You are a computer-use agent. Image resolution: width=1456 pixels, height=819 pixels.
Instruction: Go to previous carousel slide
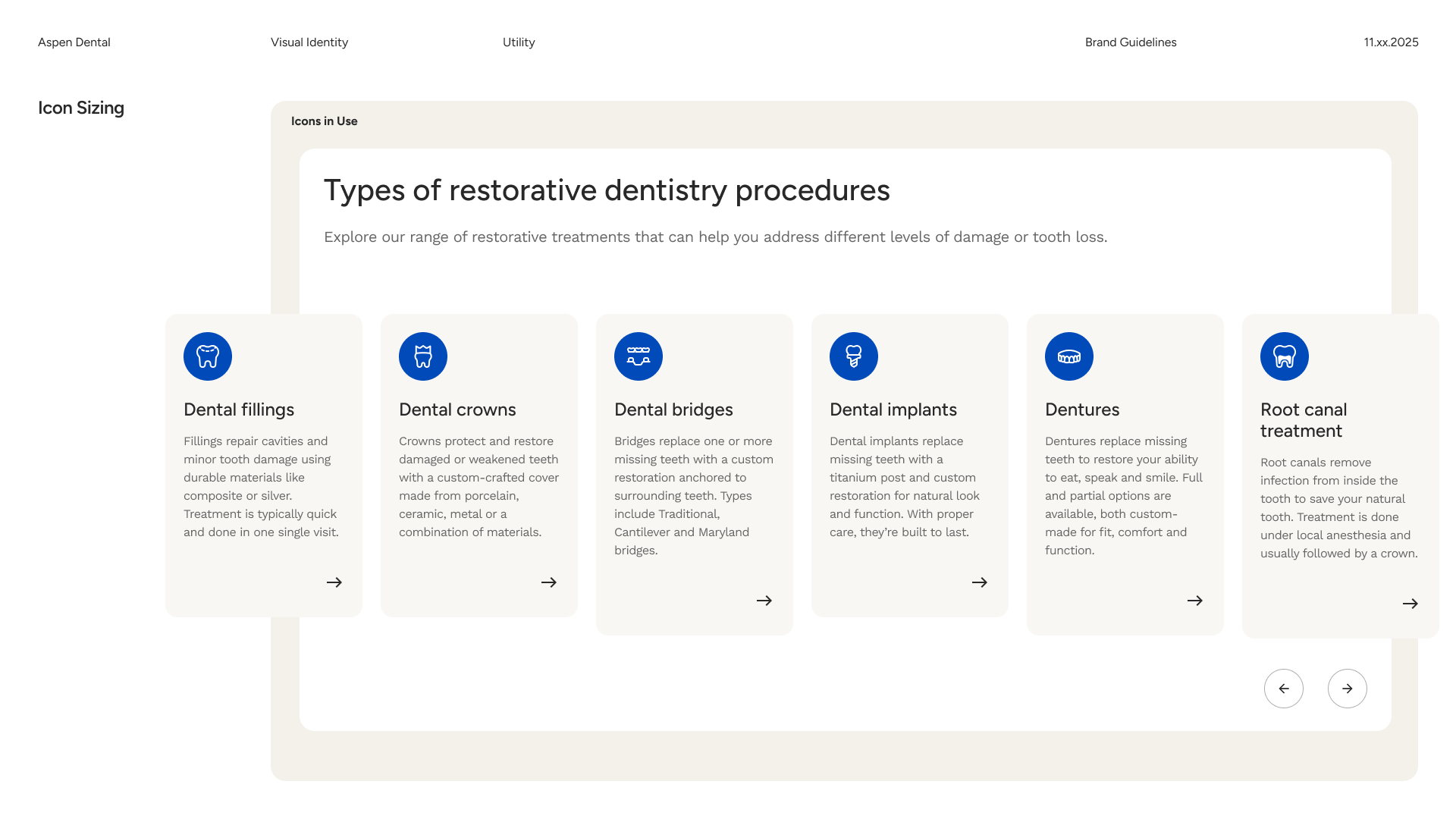pos(1284,689)
